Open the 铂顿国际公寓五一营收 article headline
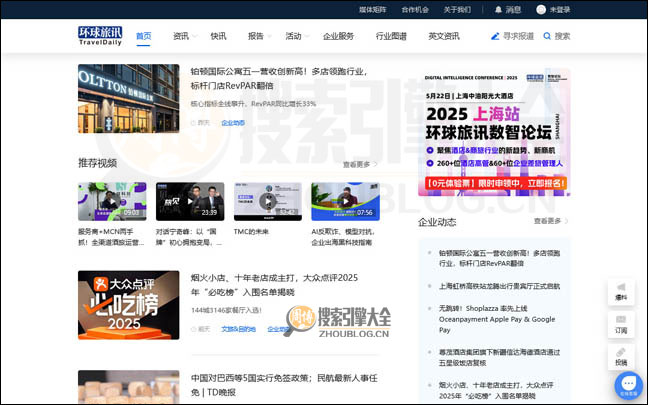The width and height of the screenshot is (648, 405). (279, 79)
